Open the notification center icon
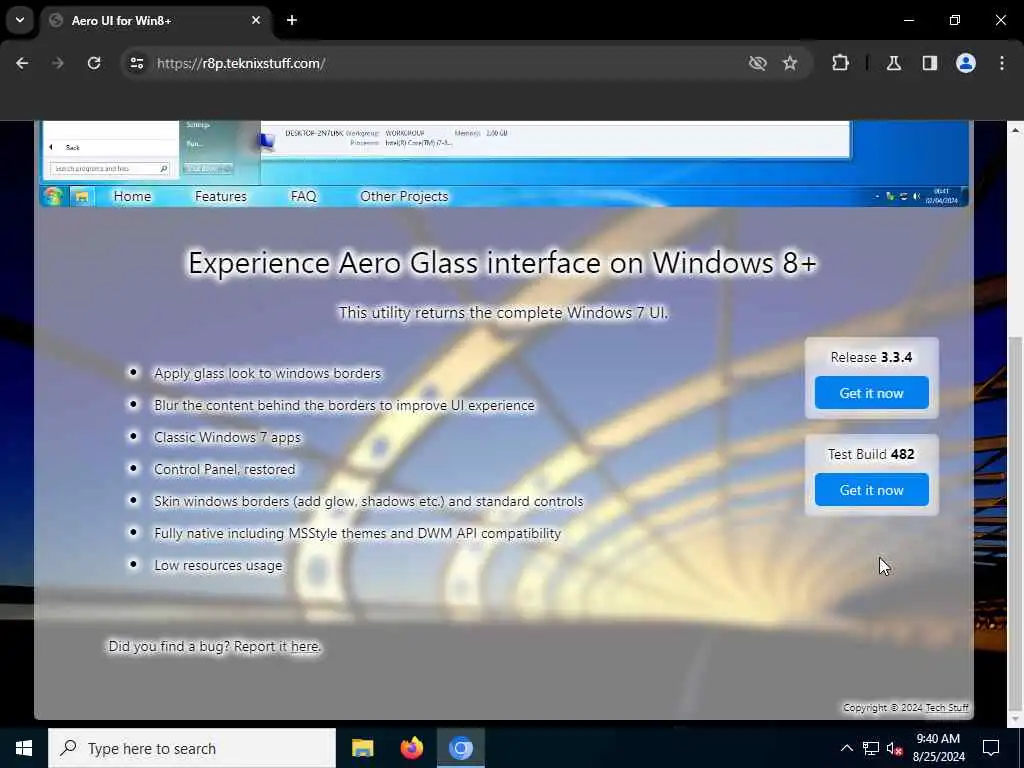This screenshot has width=1024, height=768. (x=991, y=748)
